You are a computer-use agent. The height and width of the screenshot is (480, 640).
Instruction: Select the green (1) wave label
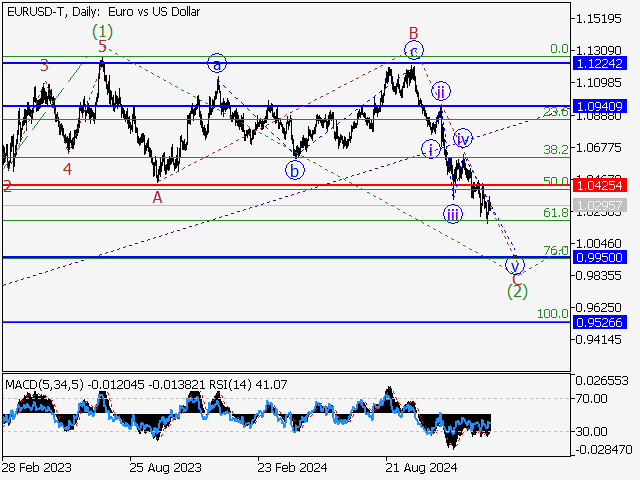pyautogui.click(x=103, y=31)
